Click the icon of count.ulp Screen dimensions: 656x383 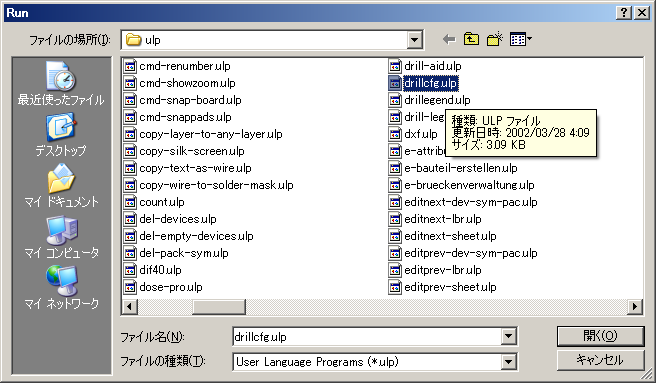130,203
